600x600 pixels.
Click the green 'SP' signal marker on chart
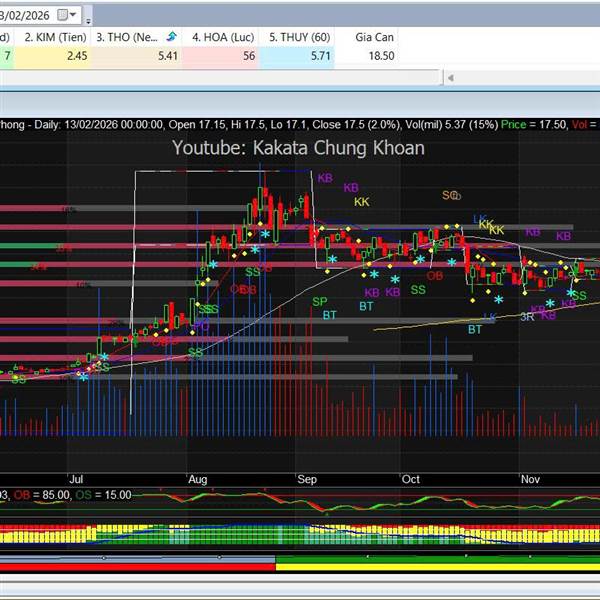coord(320,302)
